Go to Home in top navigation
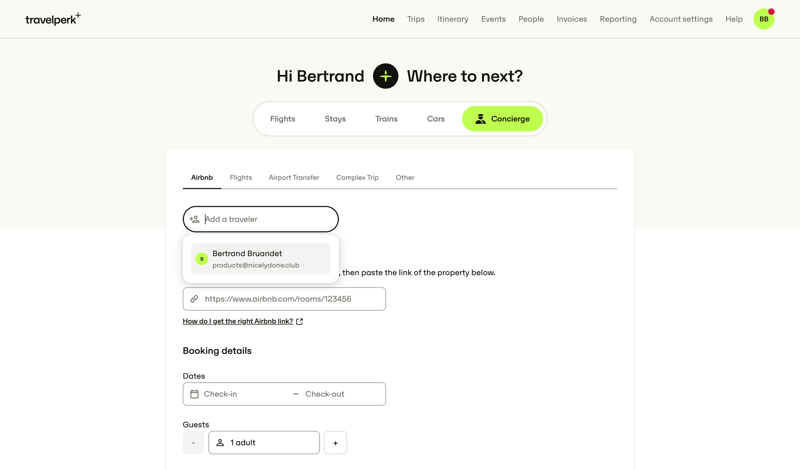 click(383, 19)
